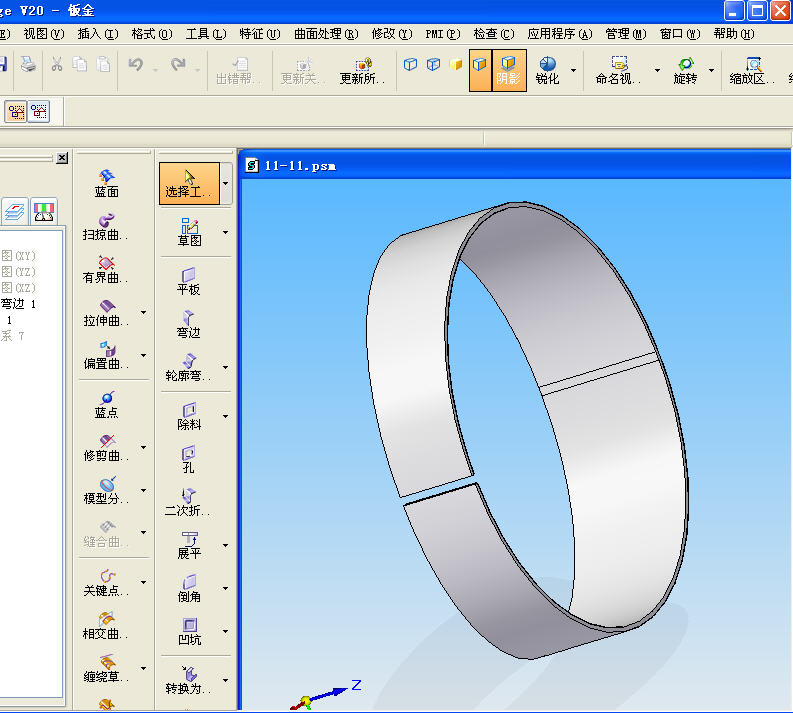Switch to hidden-edge wireframe display mode
Viewport: 793px width, 713px height.
pos(433,64)
